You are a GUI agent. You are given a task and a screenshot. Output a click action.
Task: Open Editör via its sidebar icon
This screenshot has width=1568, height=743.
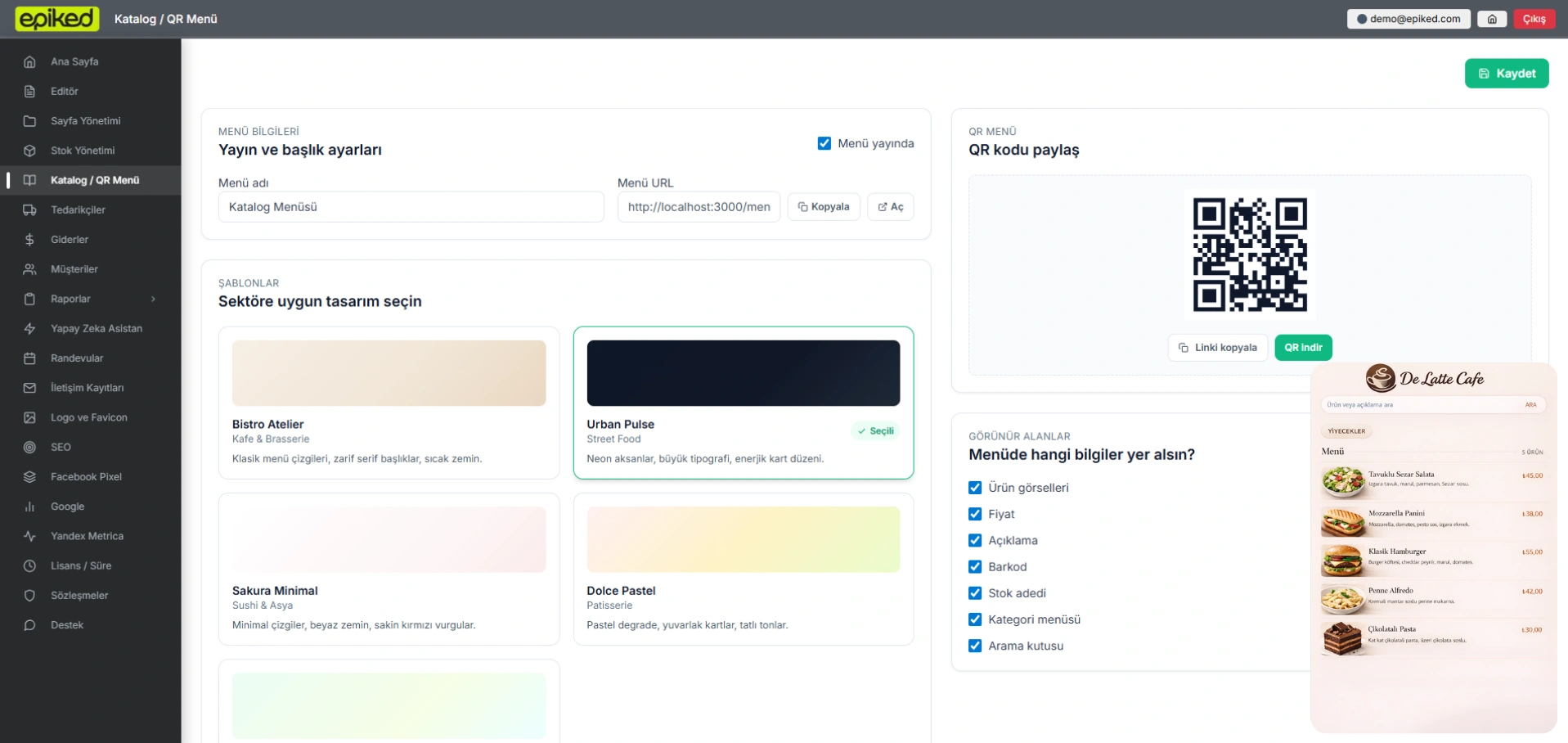[x=29, y=91]
